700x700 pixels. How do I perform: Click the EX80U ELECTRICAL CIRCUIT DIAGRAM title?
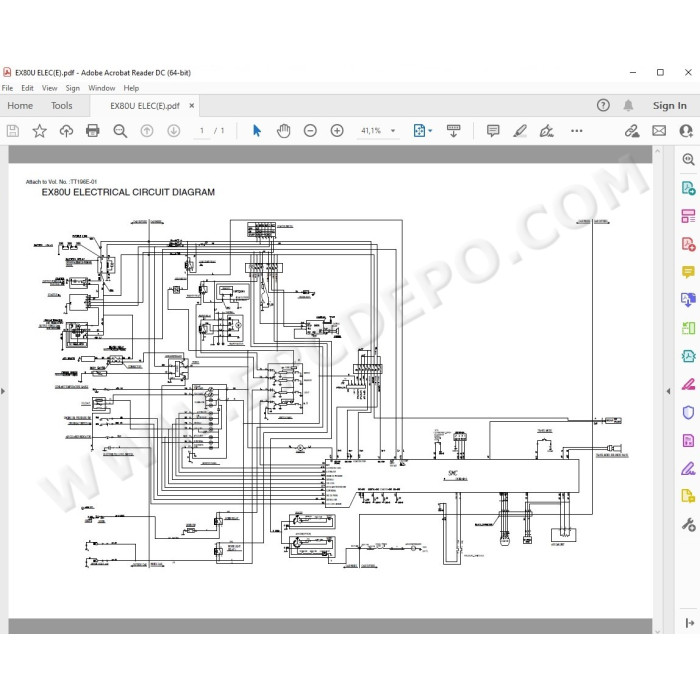coord(128,192)
